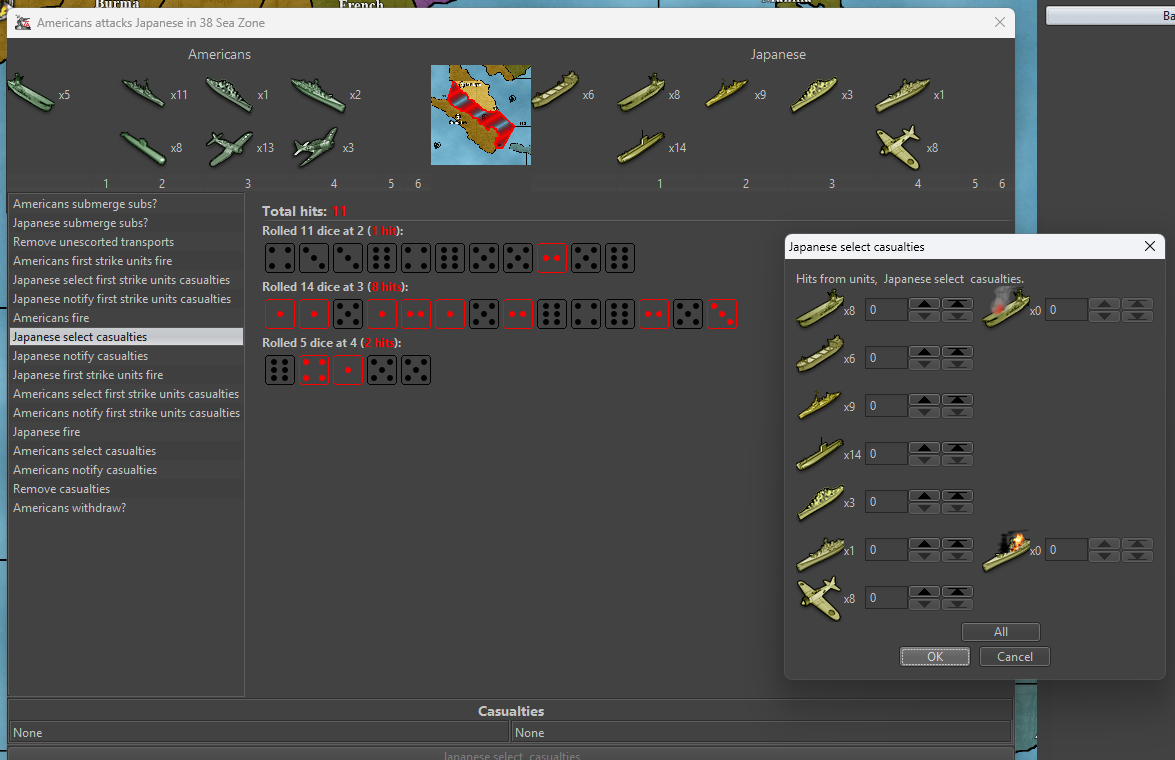Image resolution: width=1175 pixels, height=760 pixels.
Task: Increase cruiser x3 casualties by one
Action: [x=925, y=495]
